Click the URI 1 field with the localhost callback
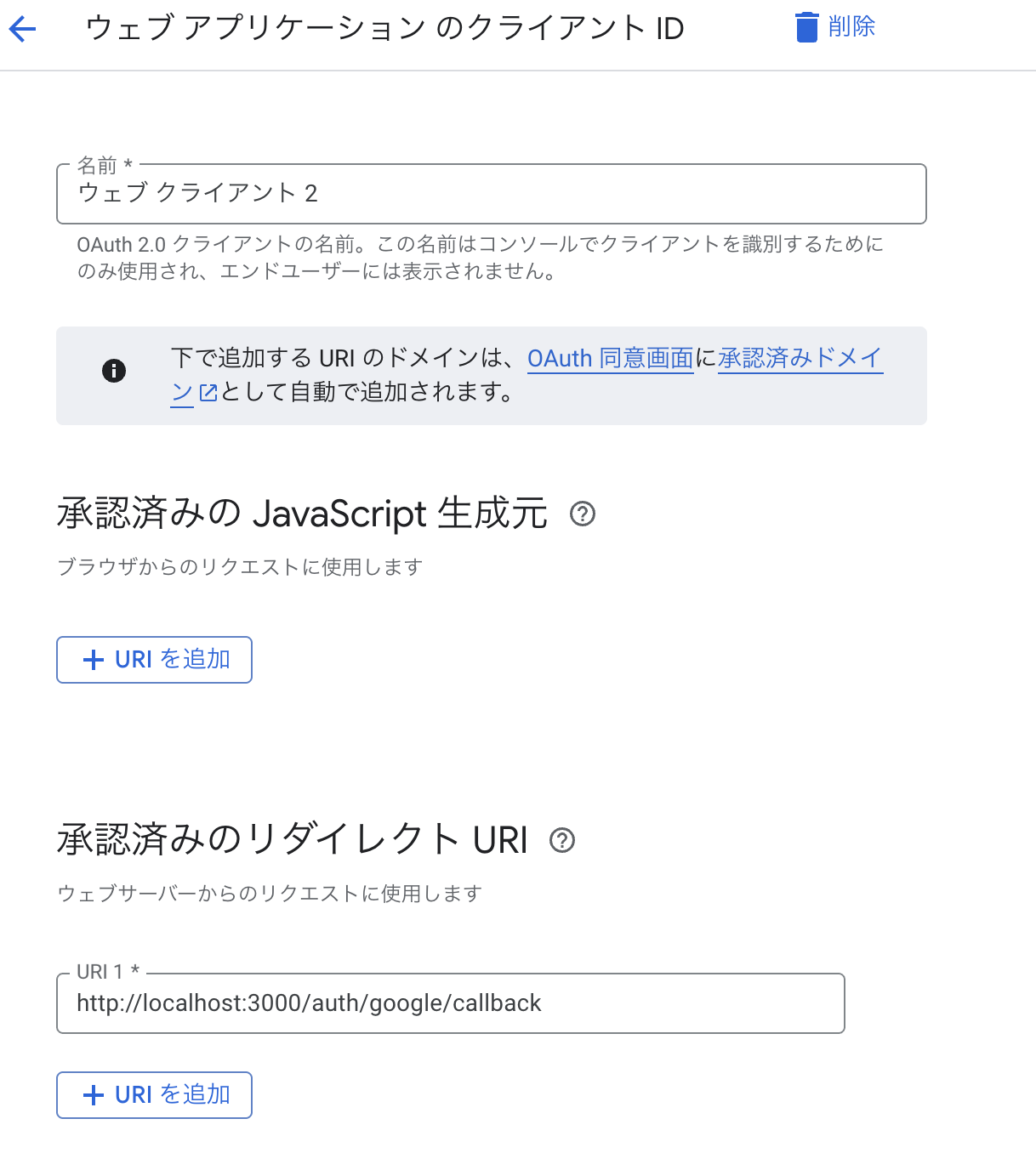The height and width of the screenshot is (1170, 1036). [450, 1003]
